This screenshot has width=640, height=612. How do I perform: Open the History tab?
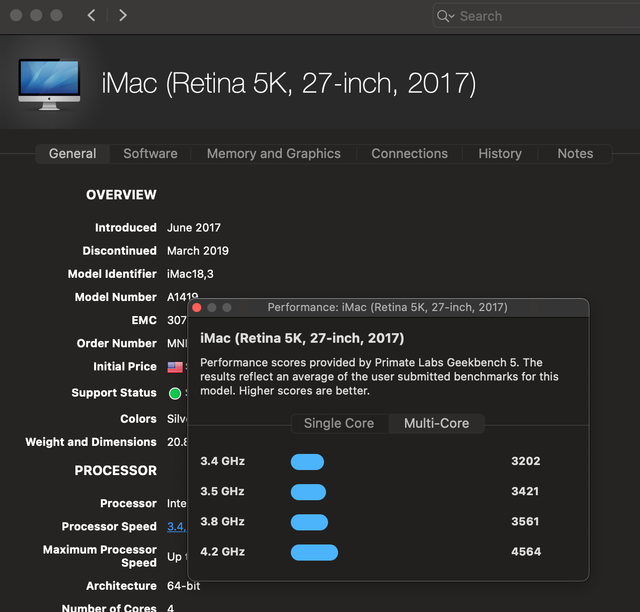click(x=500, y=154)
